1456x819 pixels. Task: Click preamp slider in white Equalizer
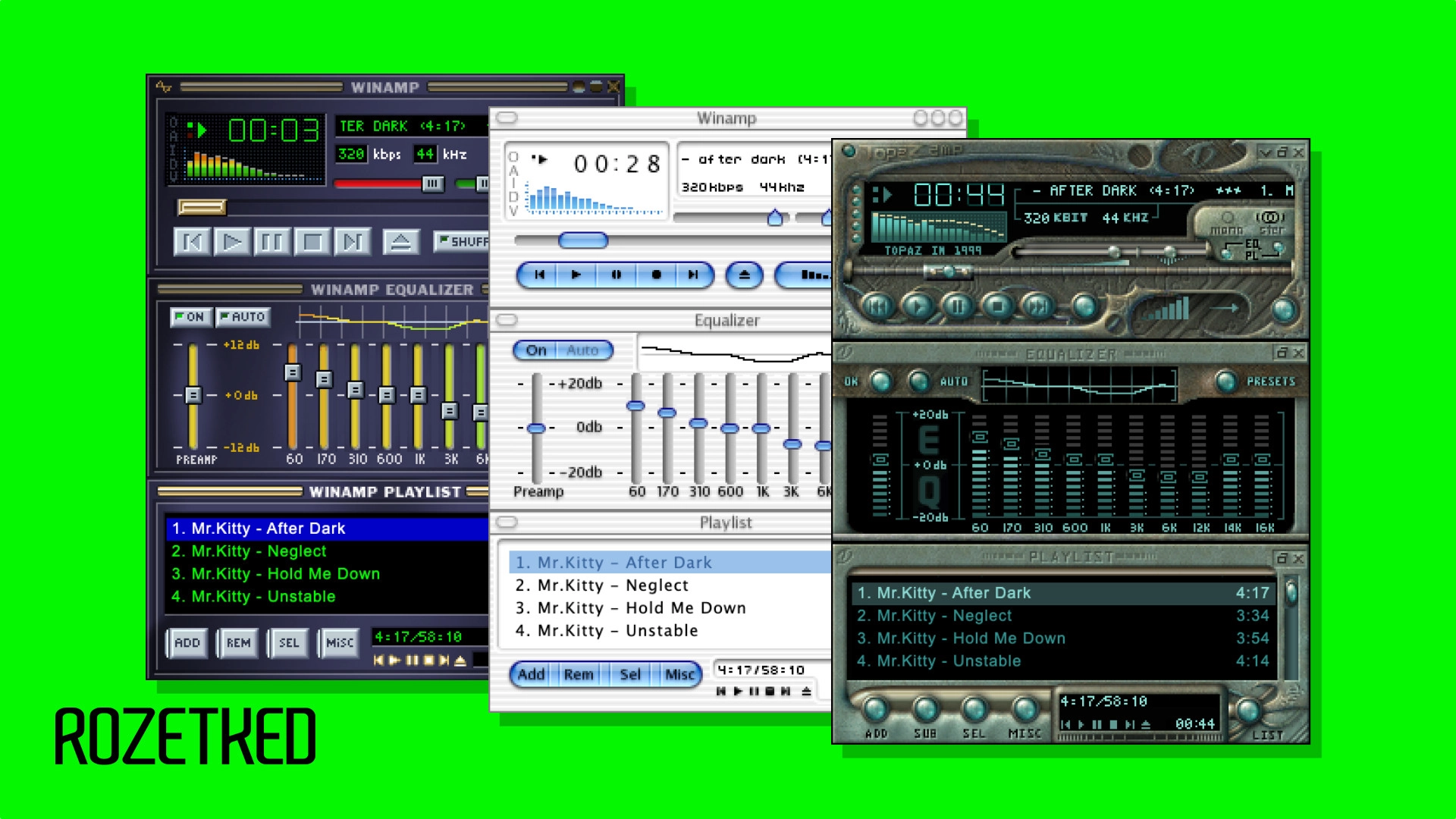click(x=536, y=428)
